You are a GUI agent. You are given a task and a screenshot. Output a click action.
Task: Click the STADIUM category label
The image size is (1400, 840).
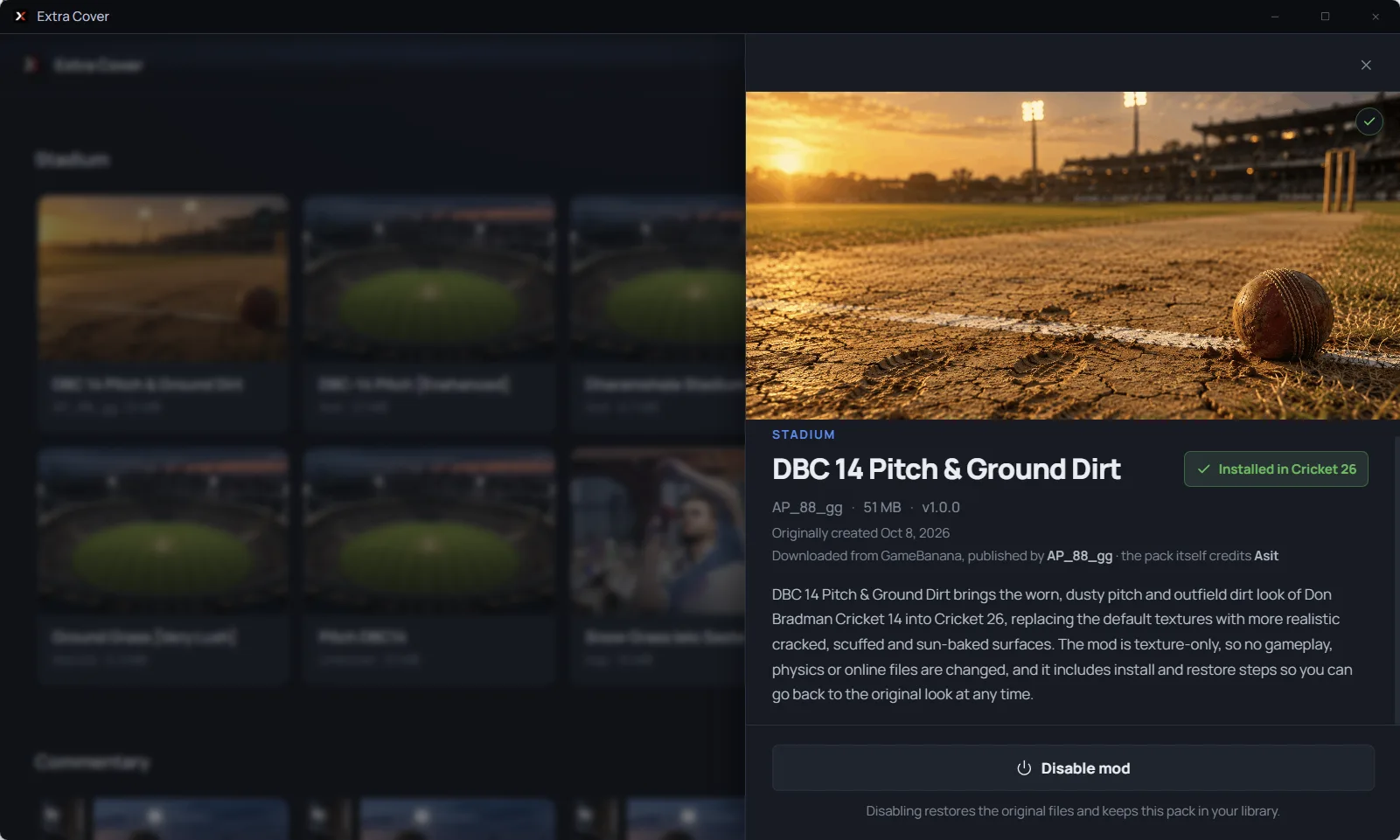coord(804,434)
